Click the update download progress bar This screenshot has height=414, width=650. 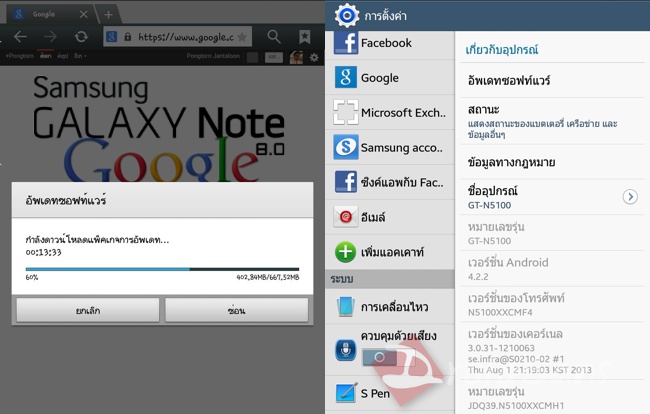click(162, 269)
